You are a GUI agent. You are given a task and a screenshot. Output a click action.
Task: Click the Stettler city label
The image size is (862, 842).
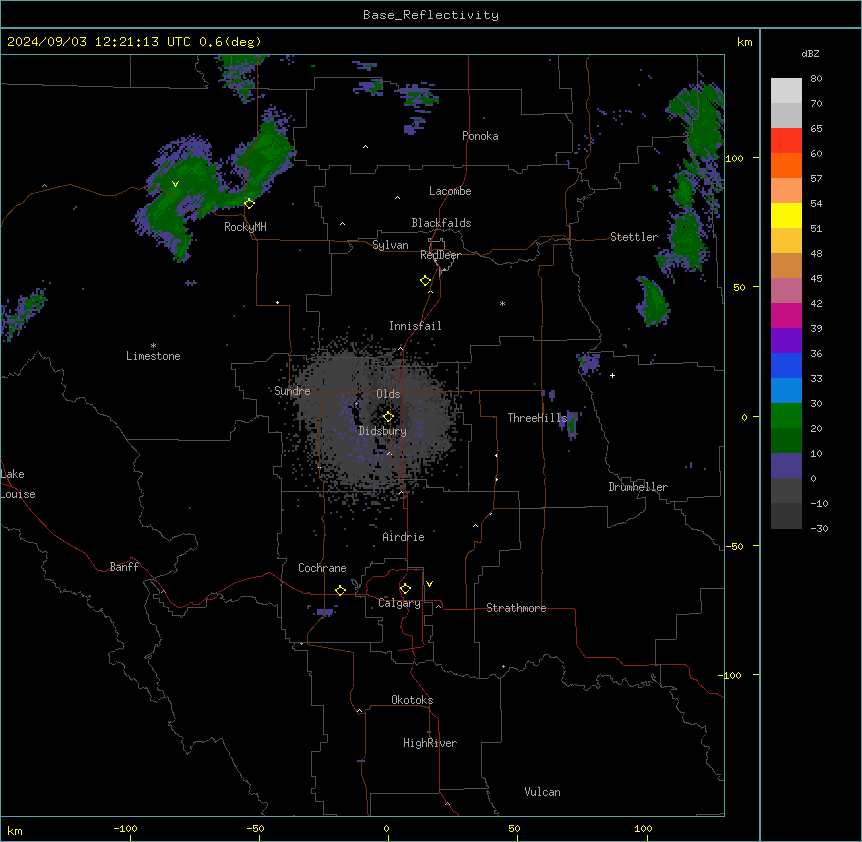coord(634,237)
